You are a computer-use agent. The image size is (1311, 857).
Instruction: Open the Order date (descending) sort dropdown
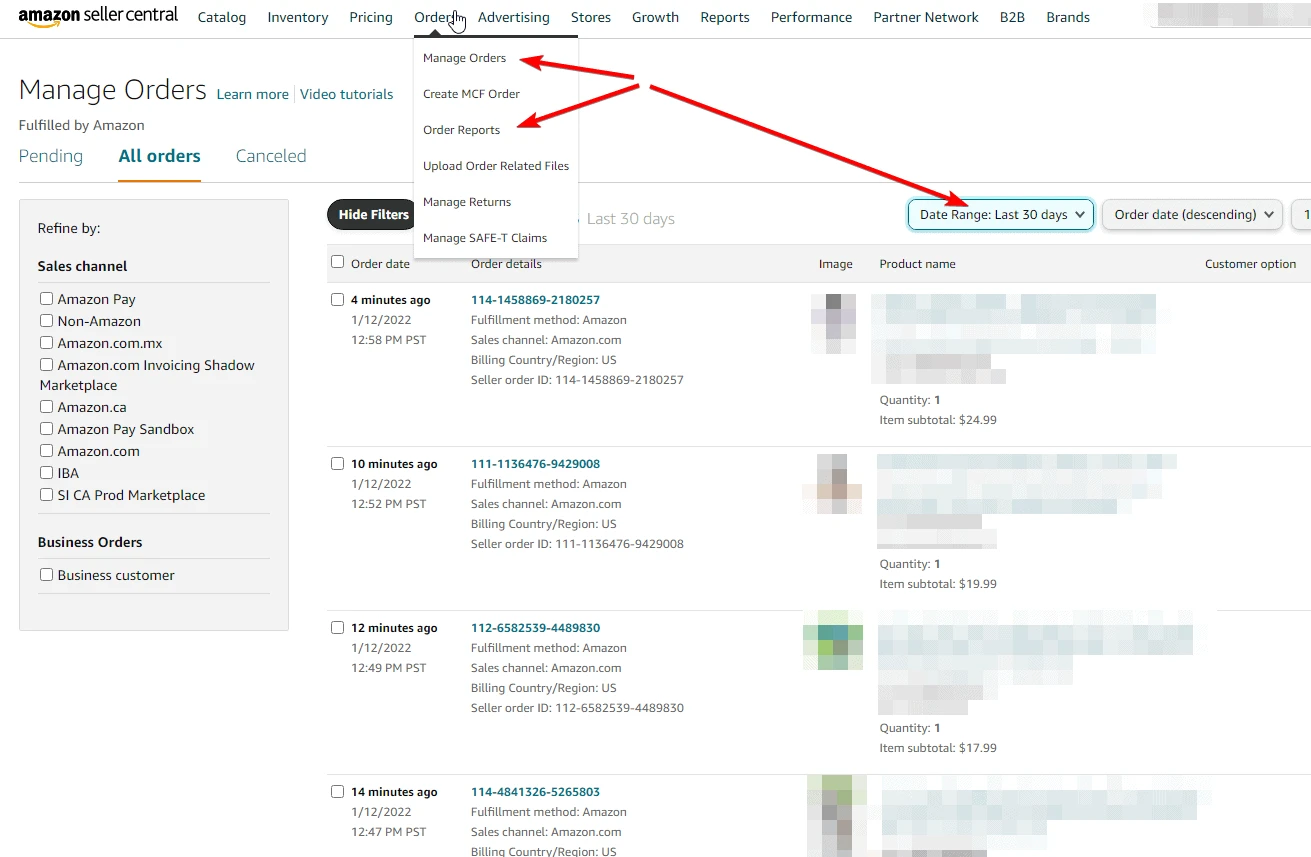pos(1191,214)
